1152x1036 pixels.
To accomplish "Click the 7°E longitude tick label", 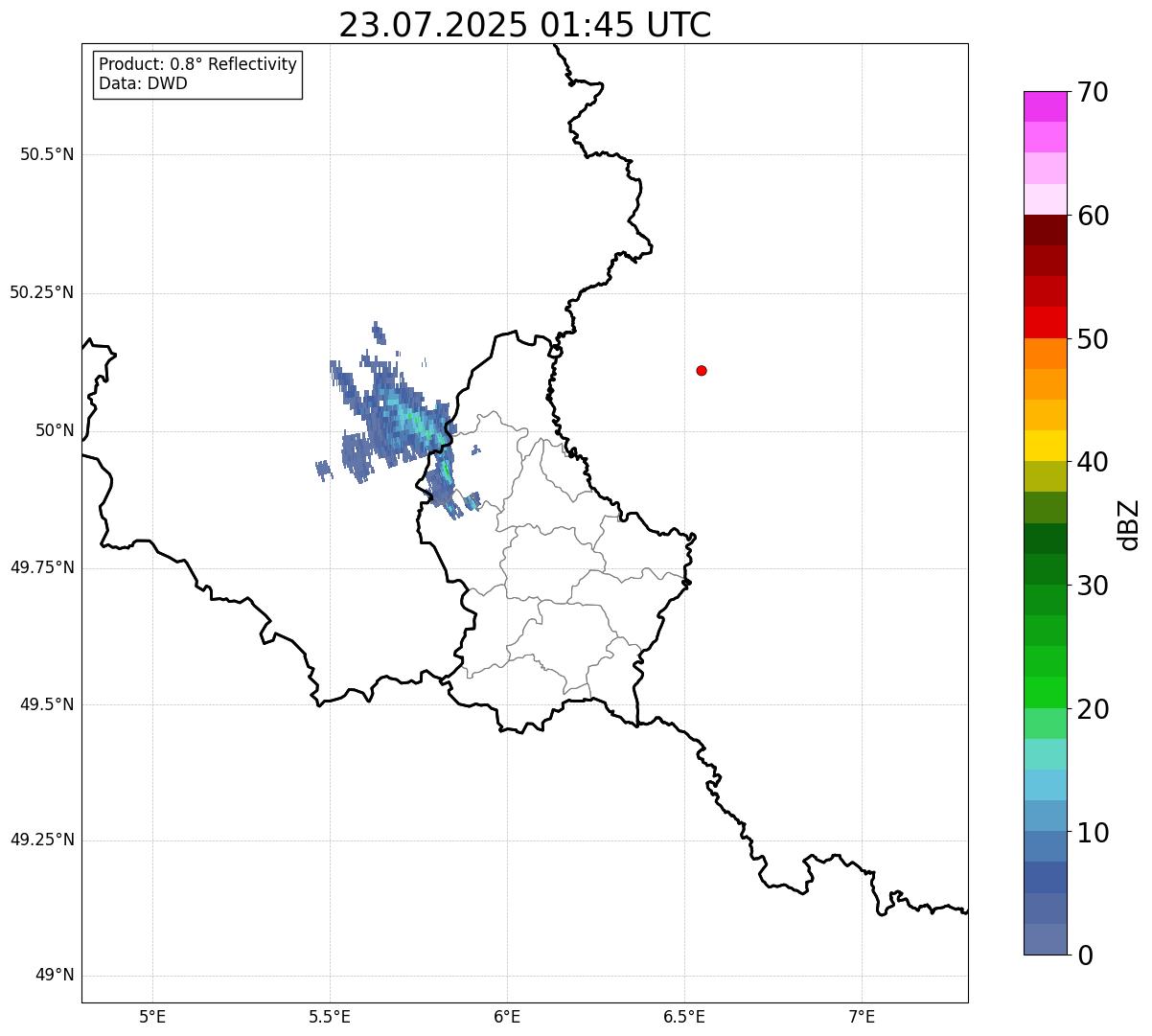I will click(862, 1016).
